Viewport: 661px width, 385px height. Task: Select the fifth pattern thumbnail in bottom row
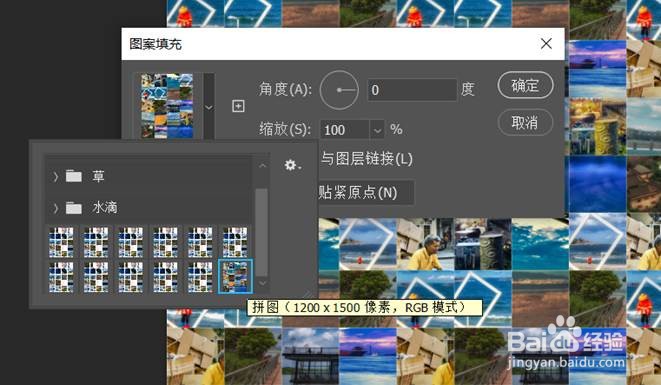click(200, 277)
